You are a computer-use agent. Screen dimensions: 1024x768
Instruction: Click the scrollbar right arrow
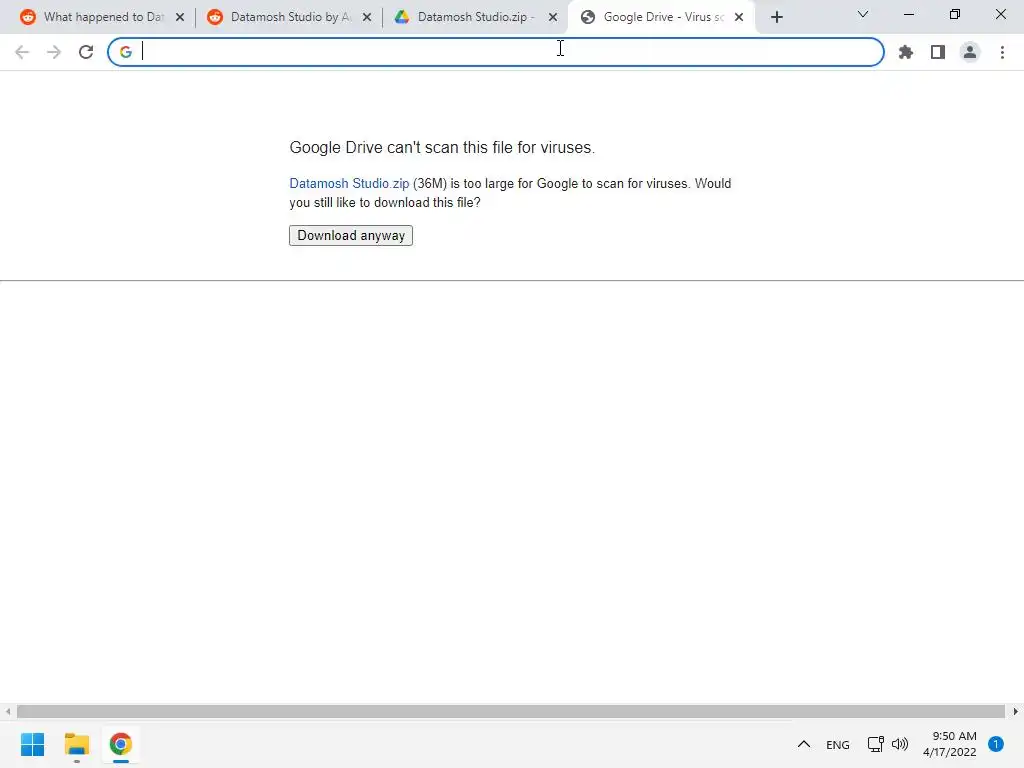1016,711
